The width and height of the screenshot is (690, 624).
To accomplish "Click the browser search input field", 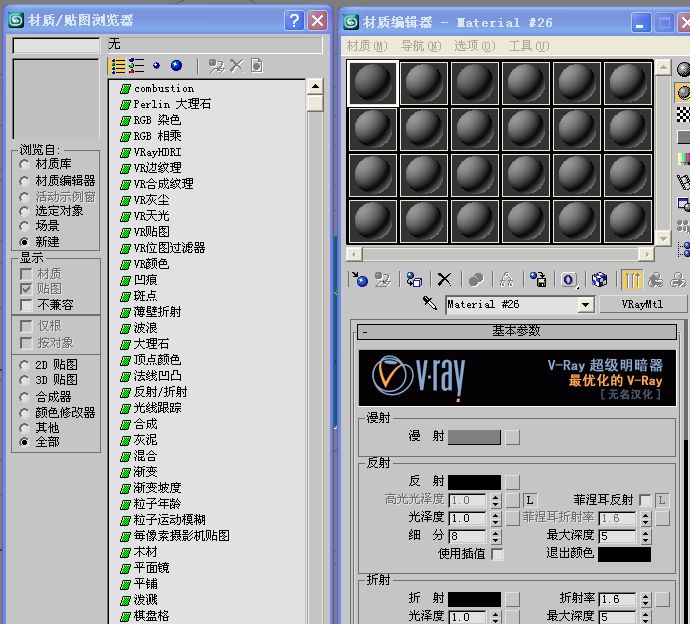I will (x=56, y=46).
